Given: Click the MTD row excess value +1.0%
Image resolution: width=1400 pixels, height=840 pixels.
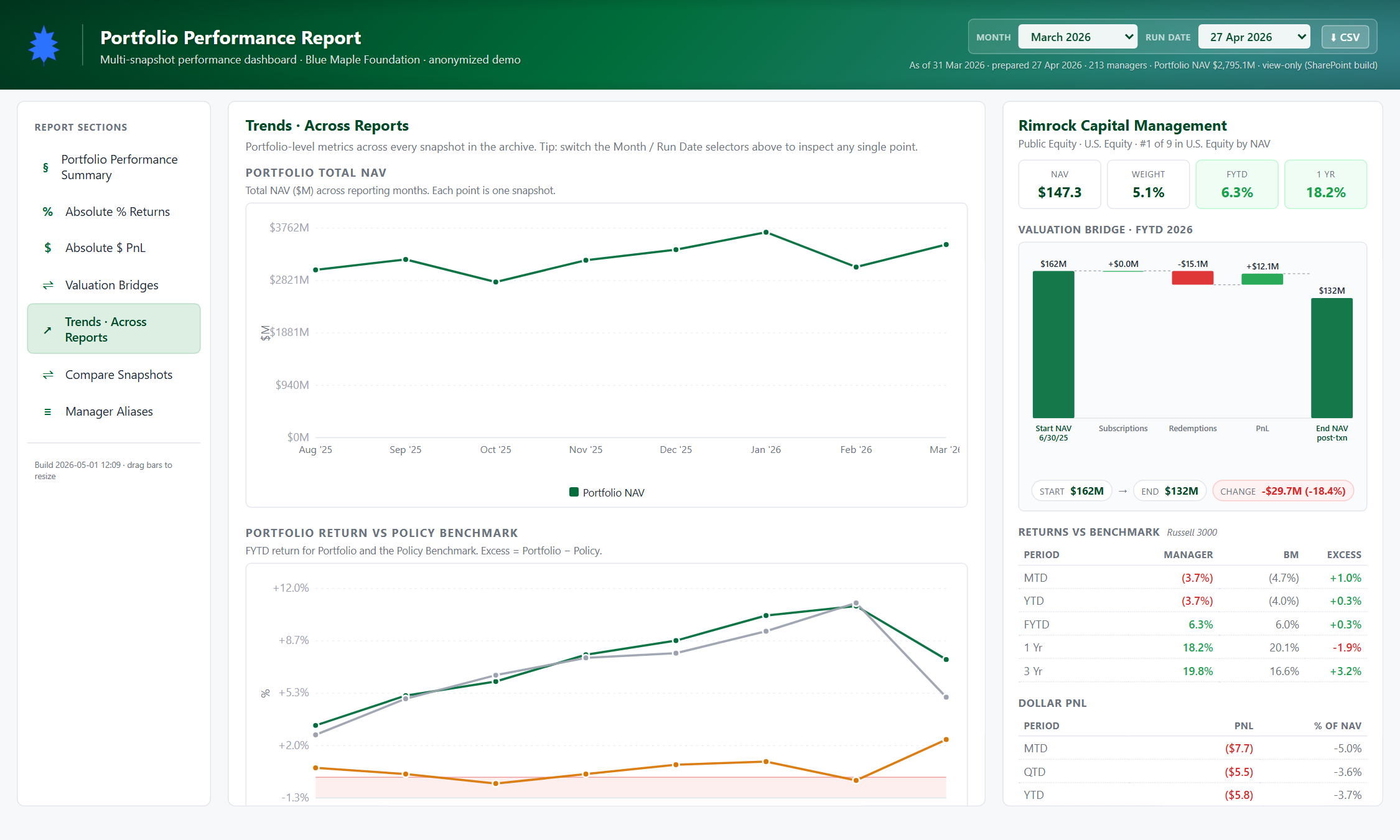Looking at the screenshot, I should (x=1345, y=578).
